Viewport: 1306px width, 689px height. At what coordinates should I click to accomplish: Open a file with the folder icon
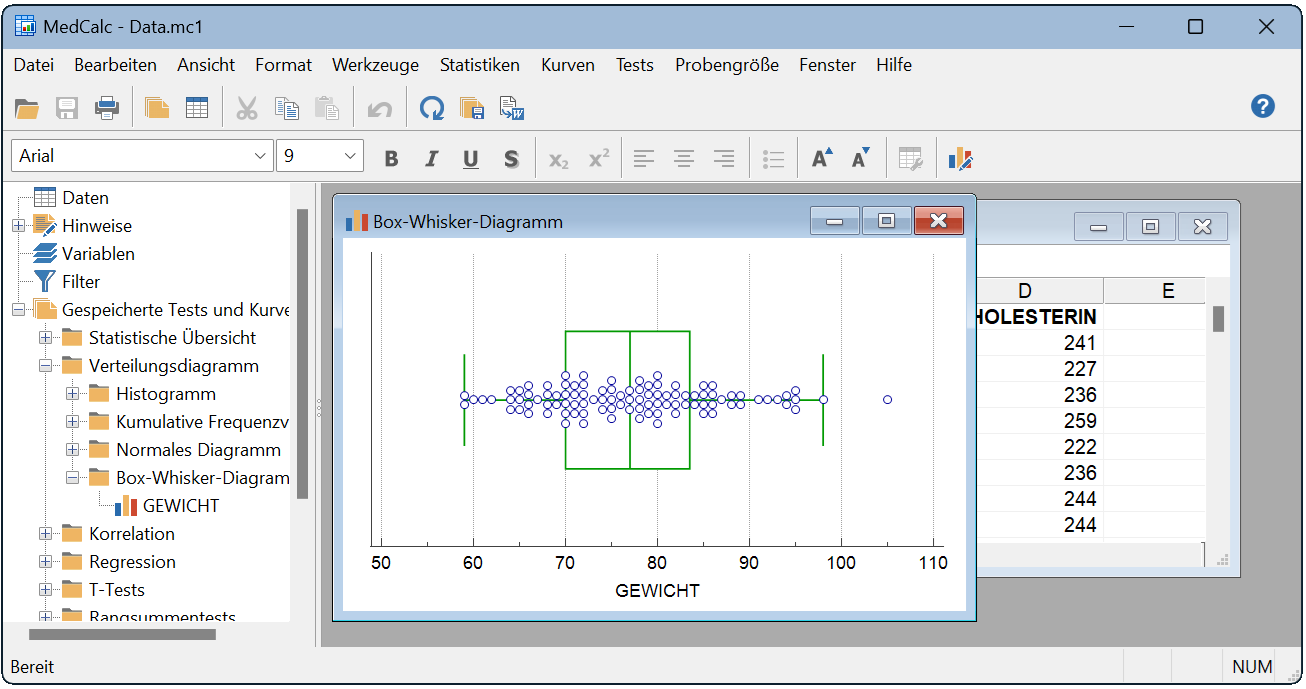27,108
